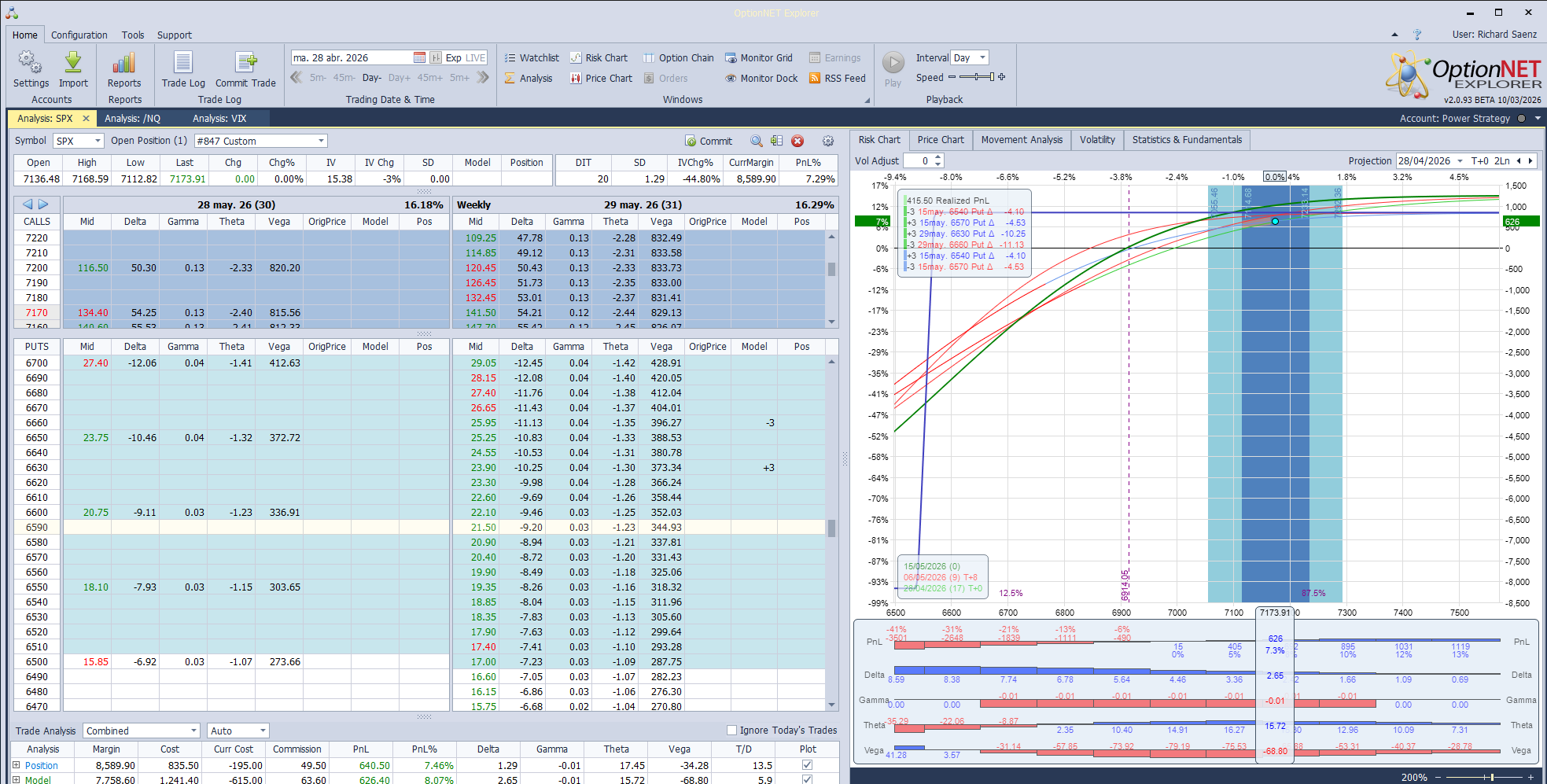Step back one day with Day-
The image size is (1547, 784).
[371, 78]
